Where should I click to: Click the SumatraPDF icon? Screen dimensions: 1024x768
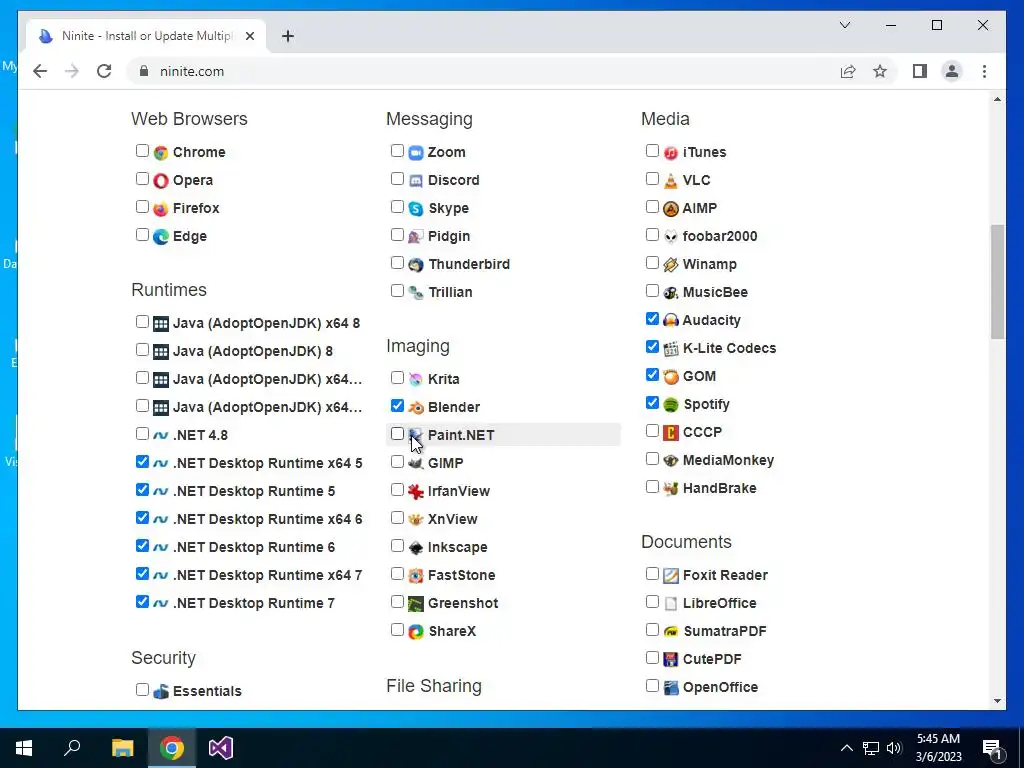pos(671,632)
